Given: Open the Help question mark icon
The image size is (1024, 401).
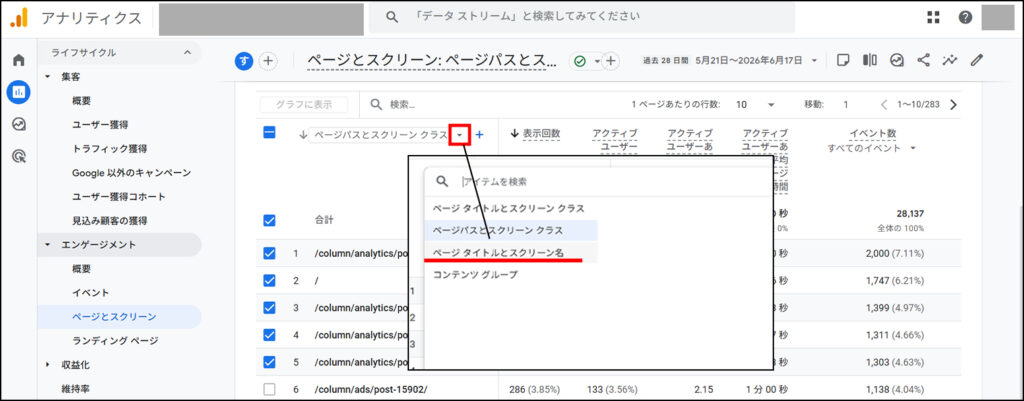Looking at the screenshot, I should click(x=965, y=18).
